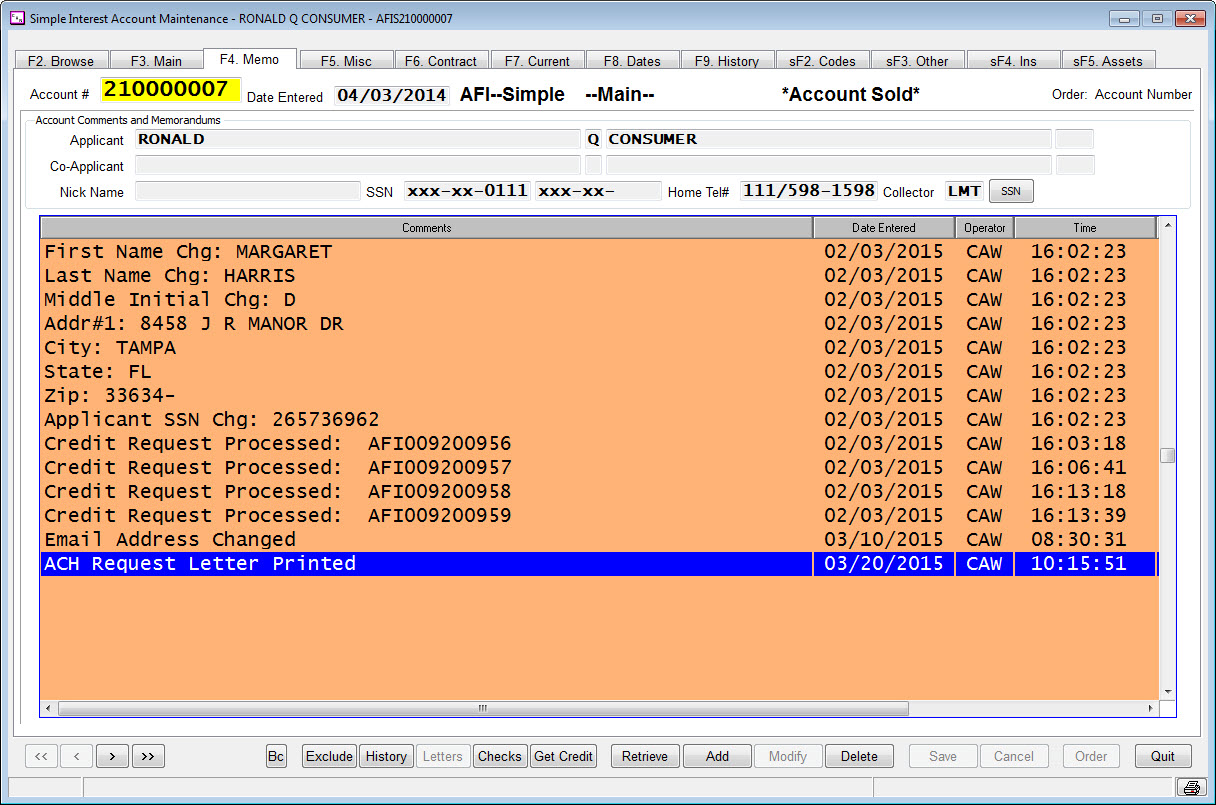
Task: Quit the account maintenance screen
Action: [x=1162, y=756]
